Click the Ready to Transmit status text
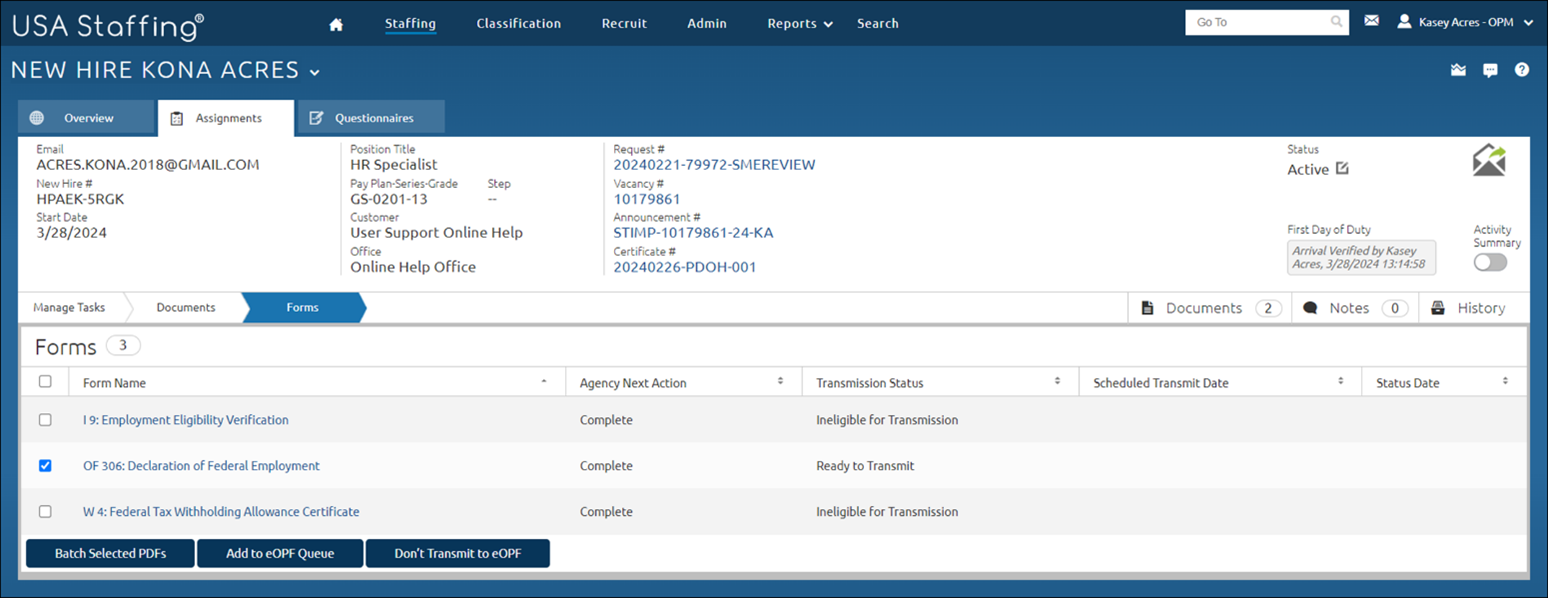 tap(865, 466)
